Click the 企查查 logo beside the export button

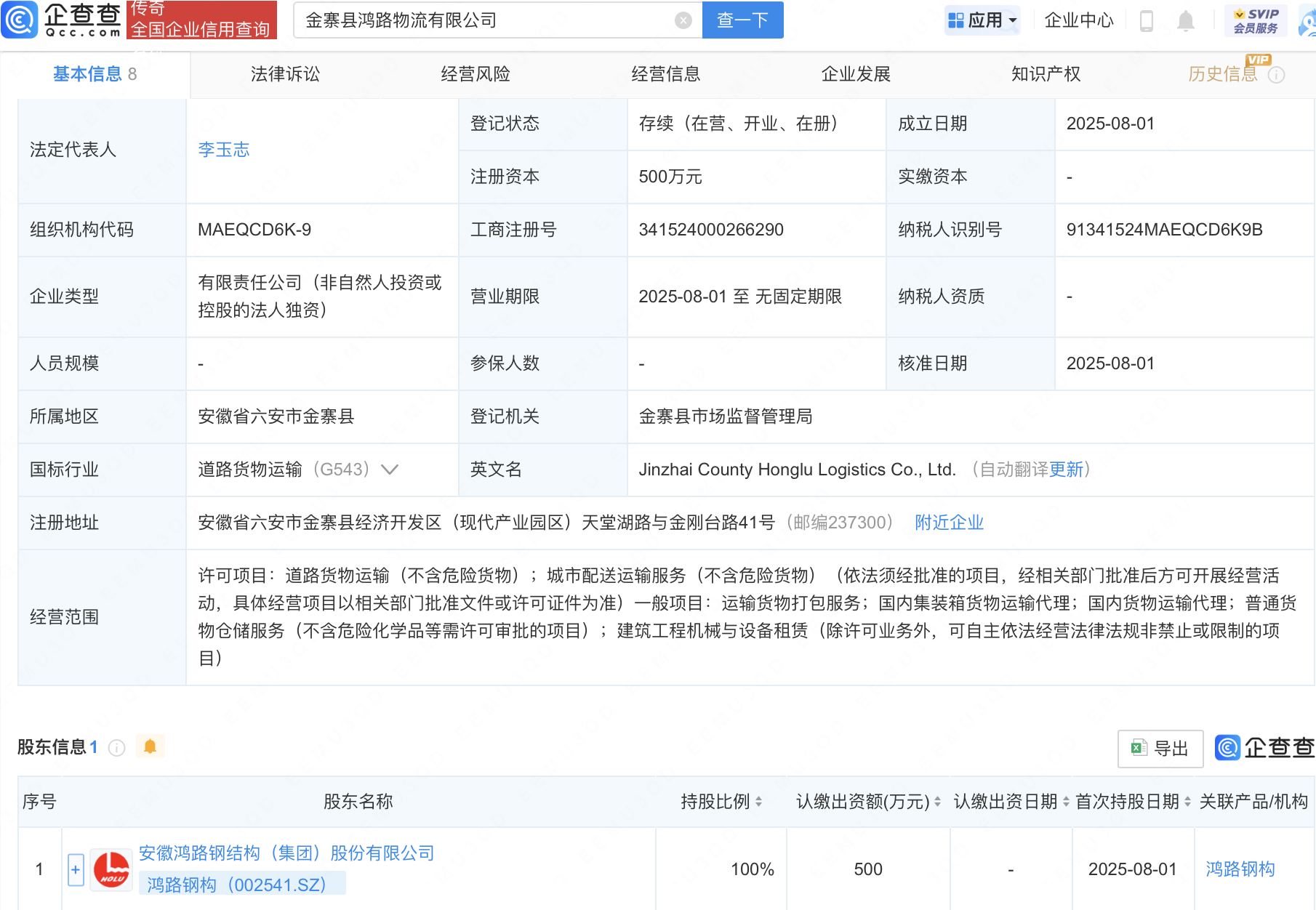[x=1264, y=748]
